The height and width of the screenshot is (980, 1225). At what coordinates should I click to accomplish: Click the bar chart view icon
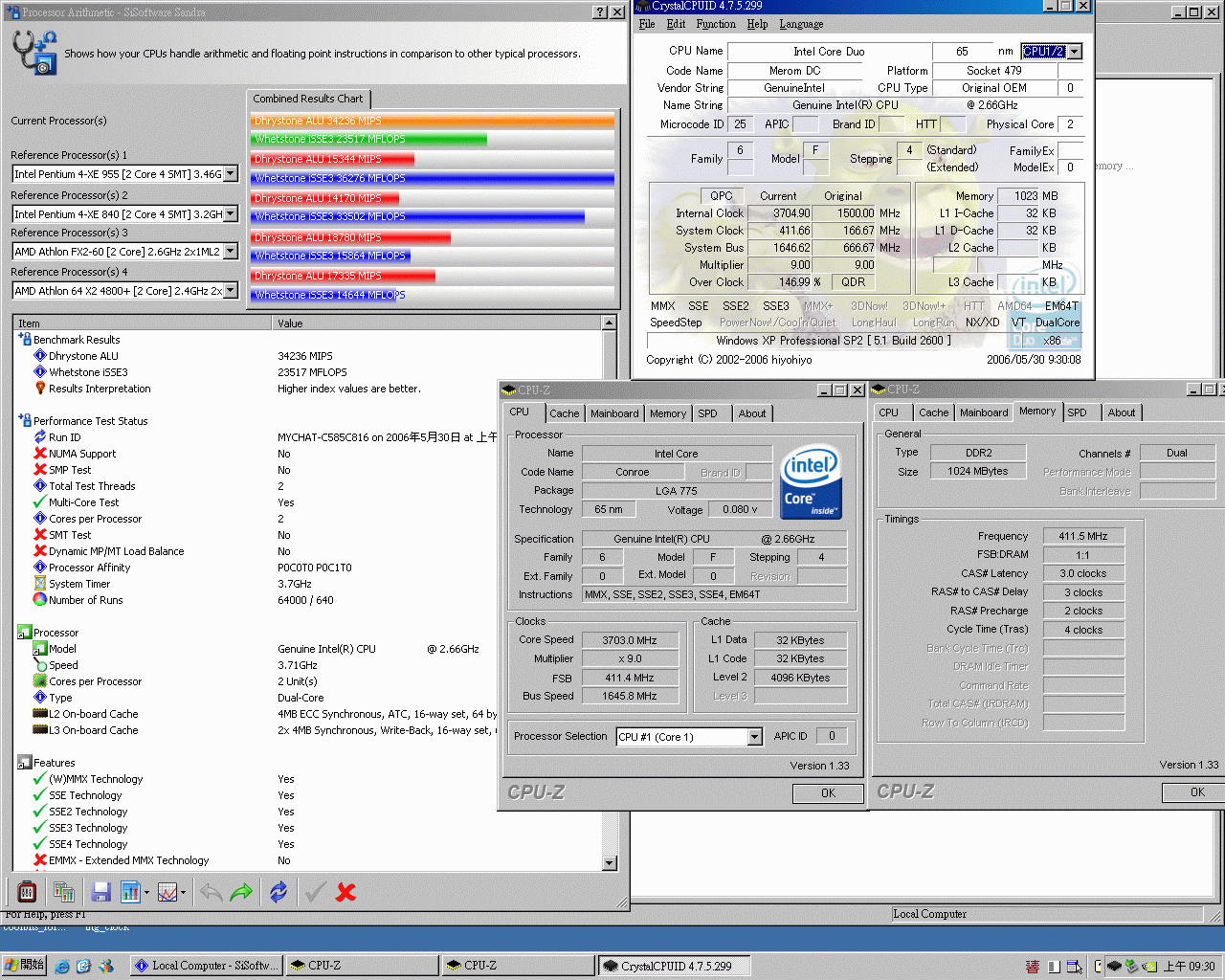[128, 891]
